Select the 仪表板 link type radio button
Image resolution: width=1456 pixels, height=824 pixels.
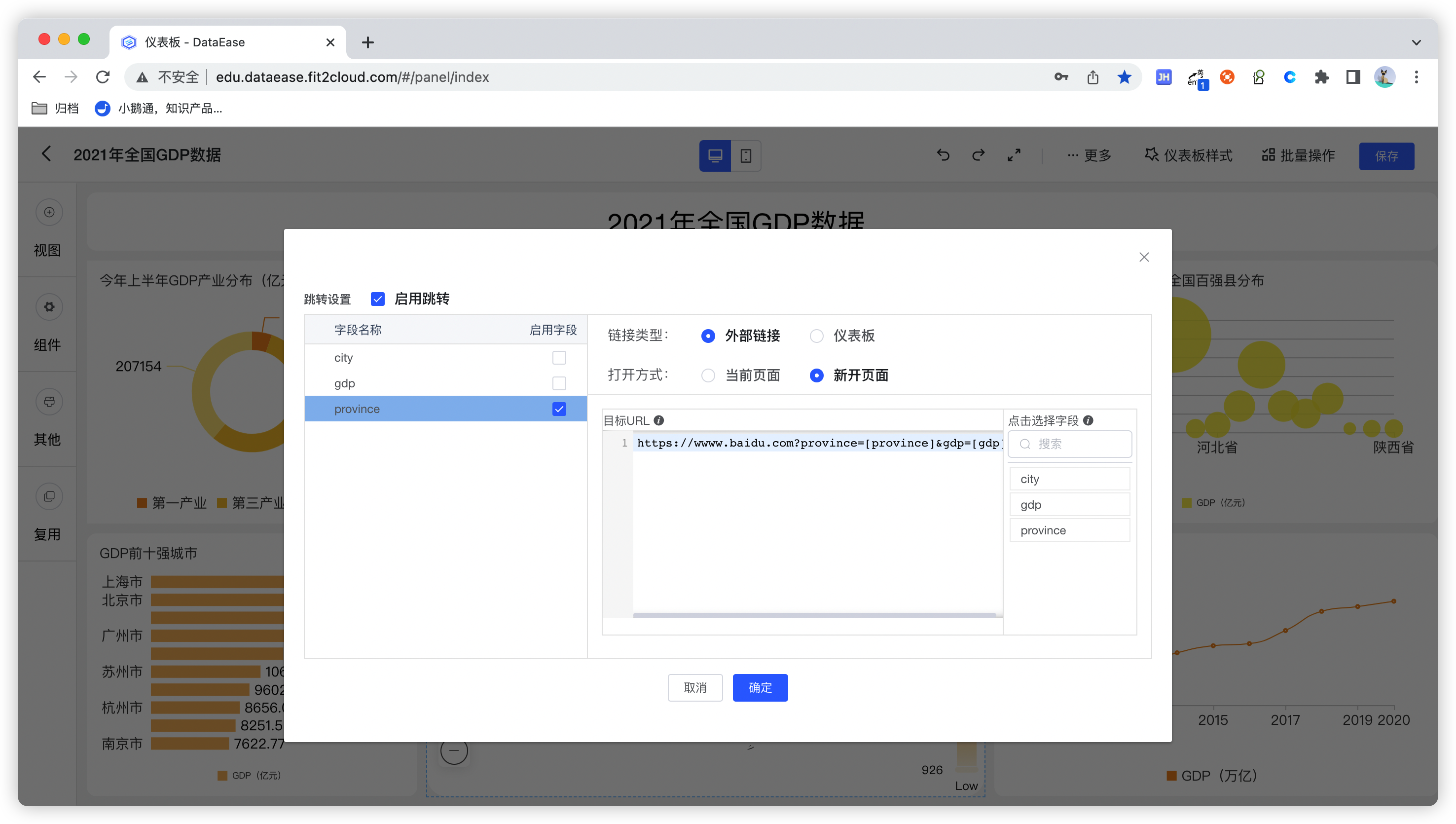tap(816, 336)
